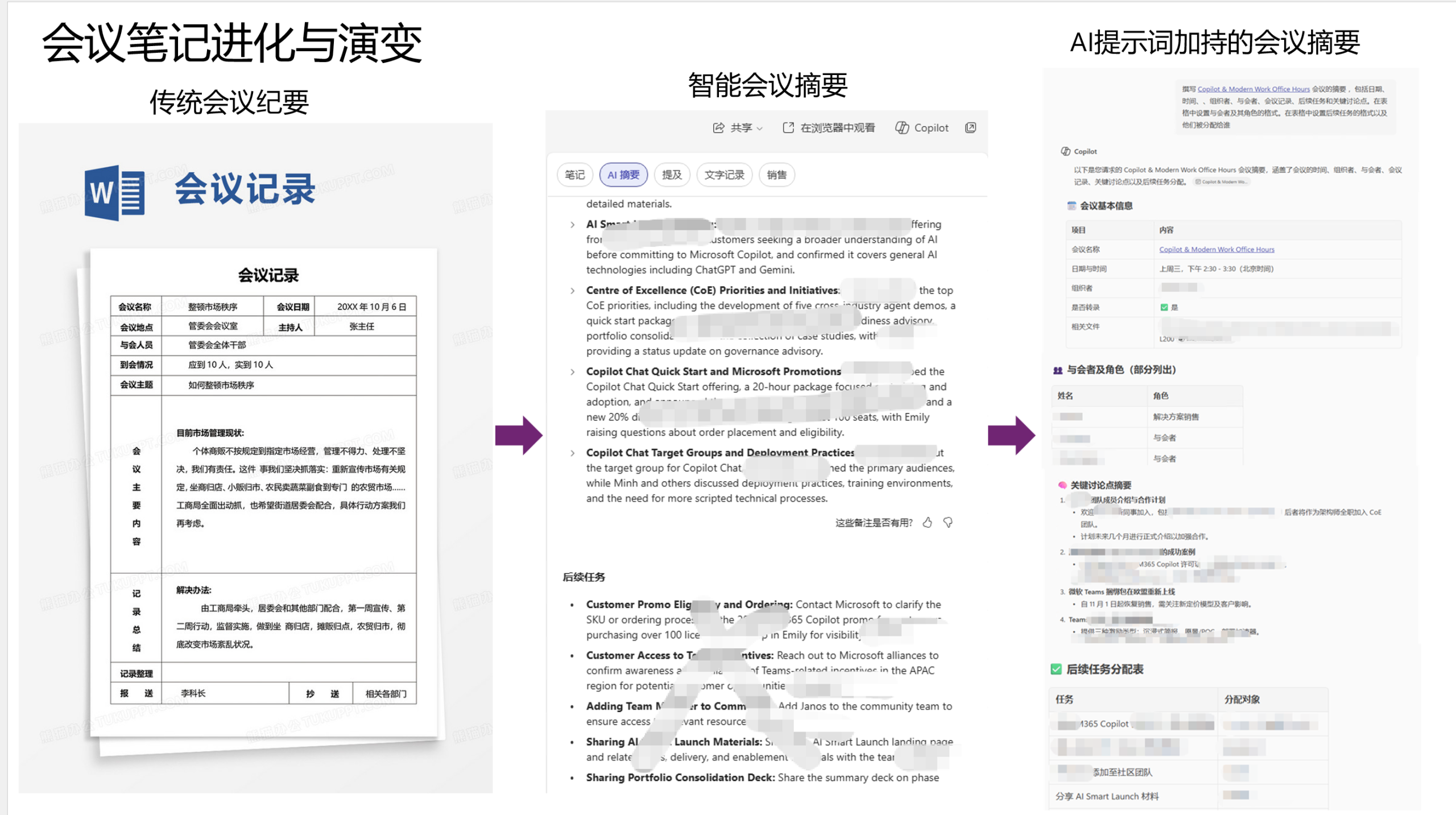Open Copilot & Modern Work Office Hours table link
The width and height of the screenshot is (1456, 815).
(x=1217, y=250)
